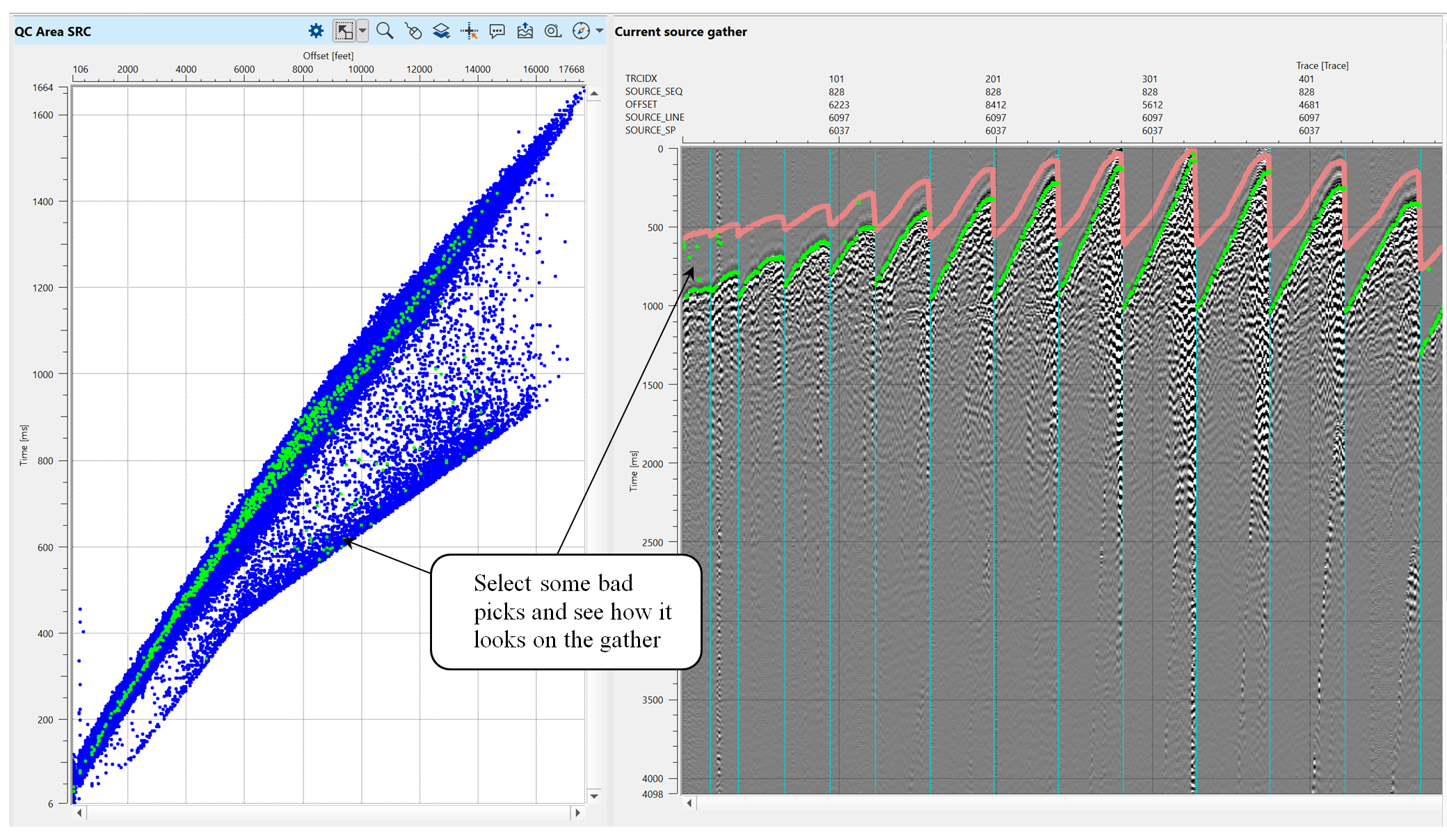Activate the rectangle selection tool
1447x840 pixels.
point(344,31)
